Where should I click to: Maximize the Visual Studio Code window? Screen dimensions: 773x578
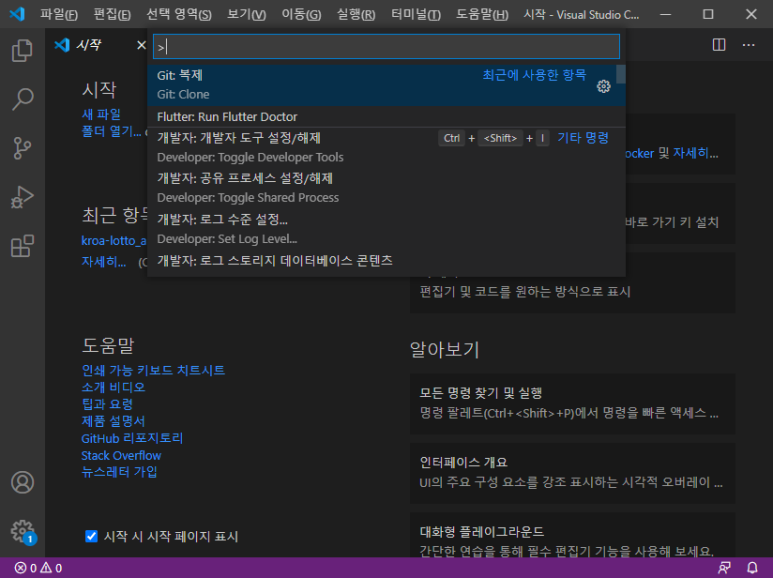[x=708, y=14]
